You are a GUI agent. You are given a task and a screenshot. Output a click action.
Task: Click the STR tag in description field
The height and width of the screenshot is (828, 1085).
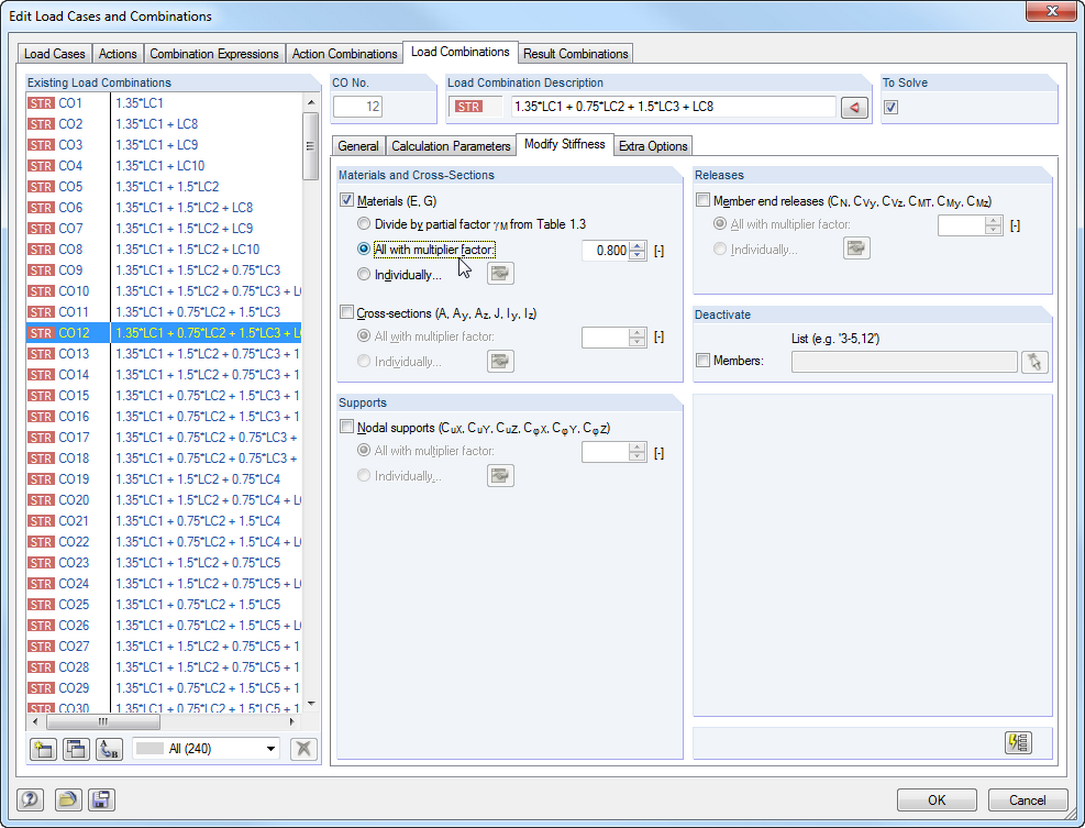[x=468, y=107]
